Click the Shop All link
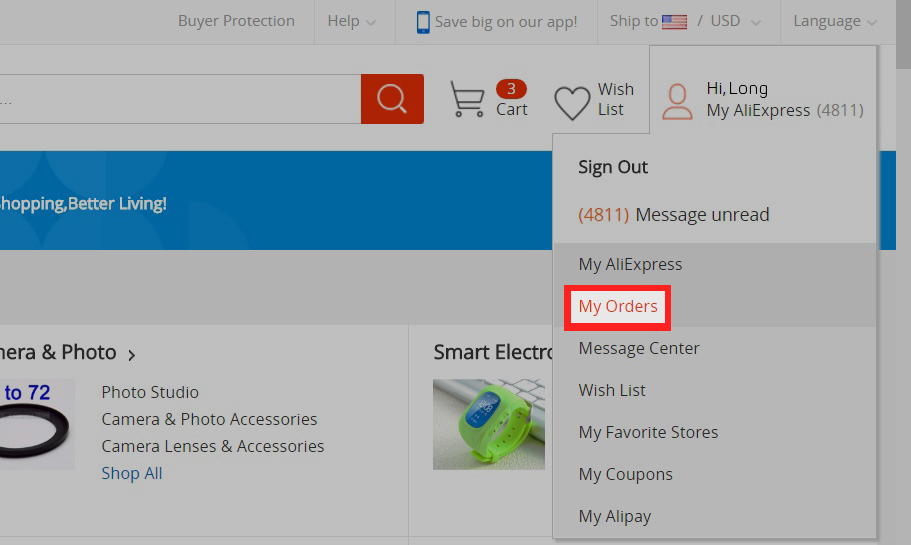This screenshot has height=545, width=911. pos(131,473)
